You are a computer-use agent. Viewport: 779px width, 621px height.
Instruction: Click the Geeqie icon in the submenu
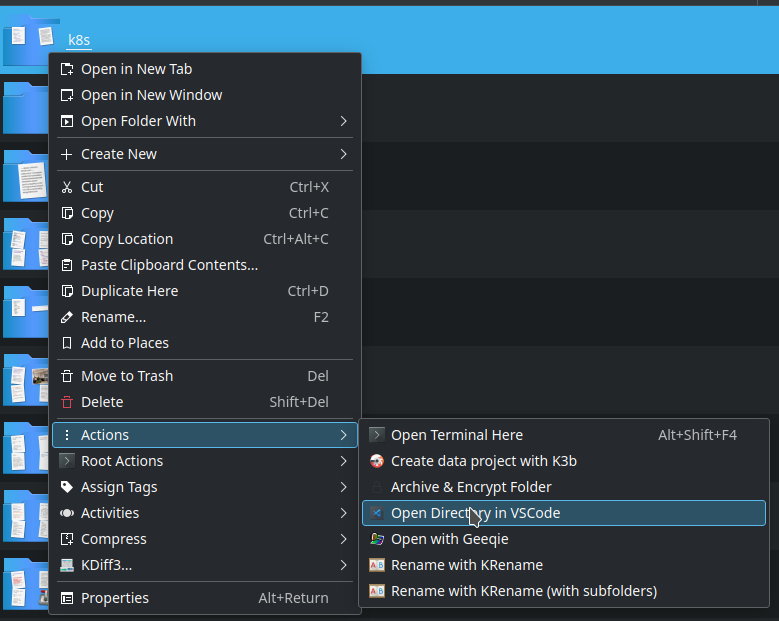pyautogui.click(x=377, y=539)
